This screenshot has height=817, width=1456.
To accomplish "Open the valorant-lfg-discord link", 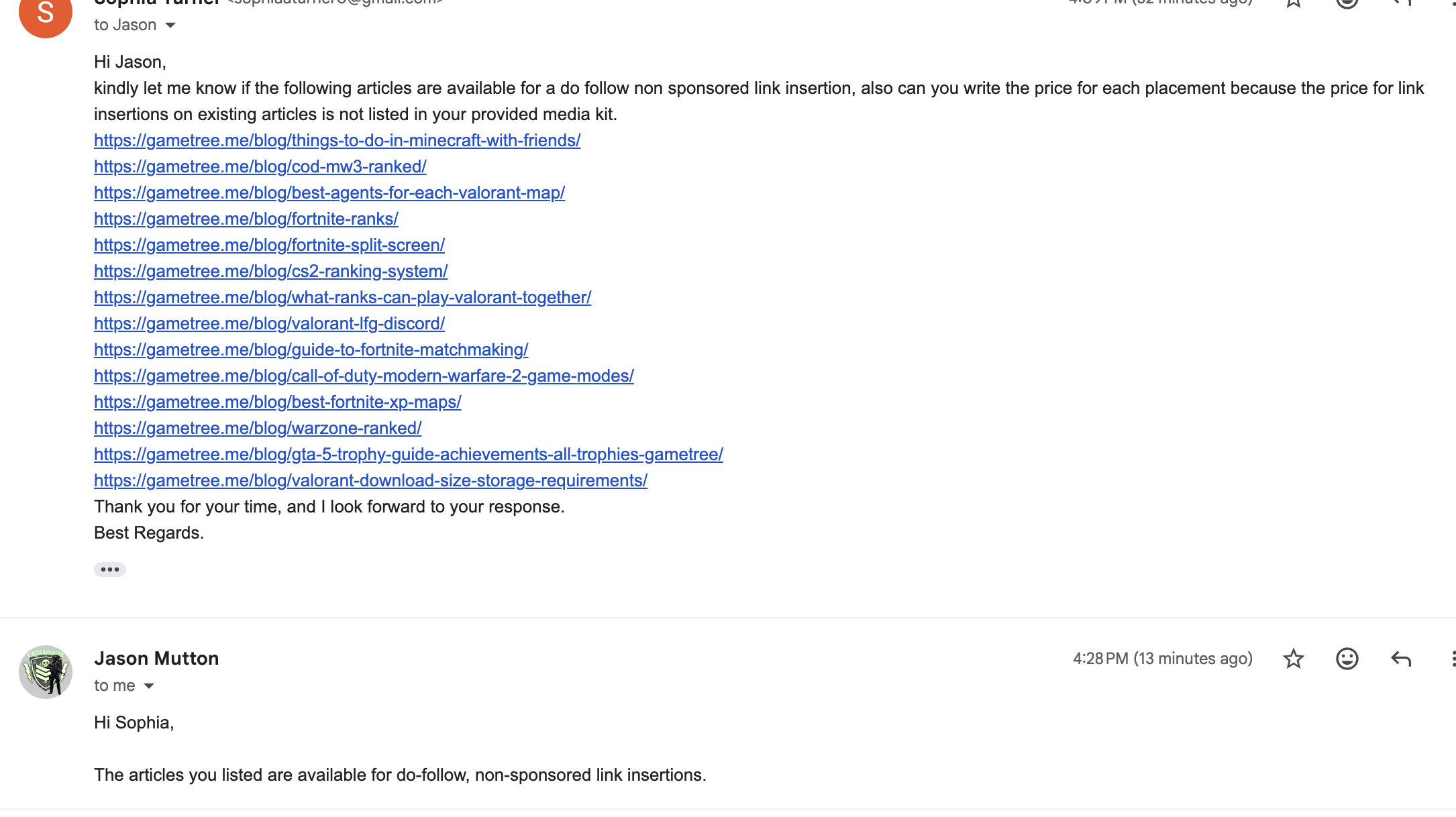I will (269, 323).
